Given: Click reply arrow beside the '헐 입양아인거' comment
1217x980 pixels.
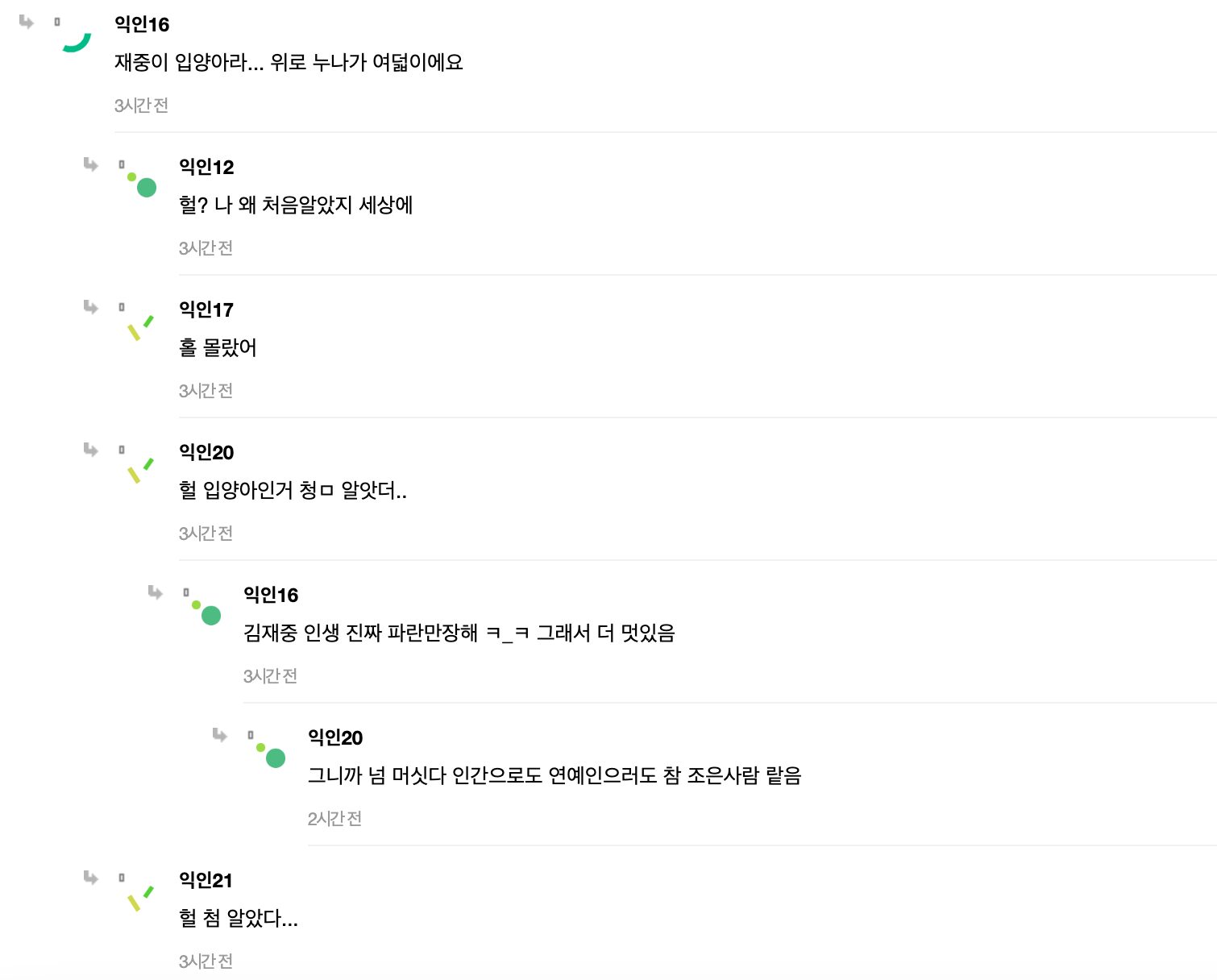Looking at the screenshot, I should click(x=90, y=450).
